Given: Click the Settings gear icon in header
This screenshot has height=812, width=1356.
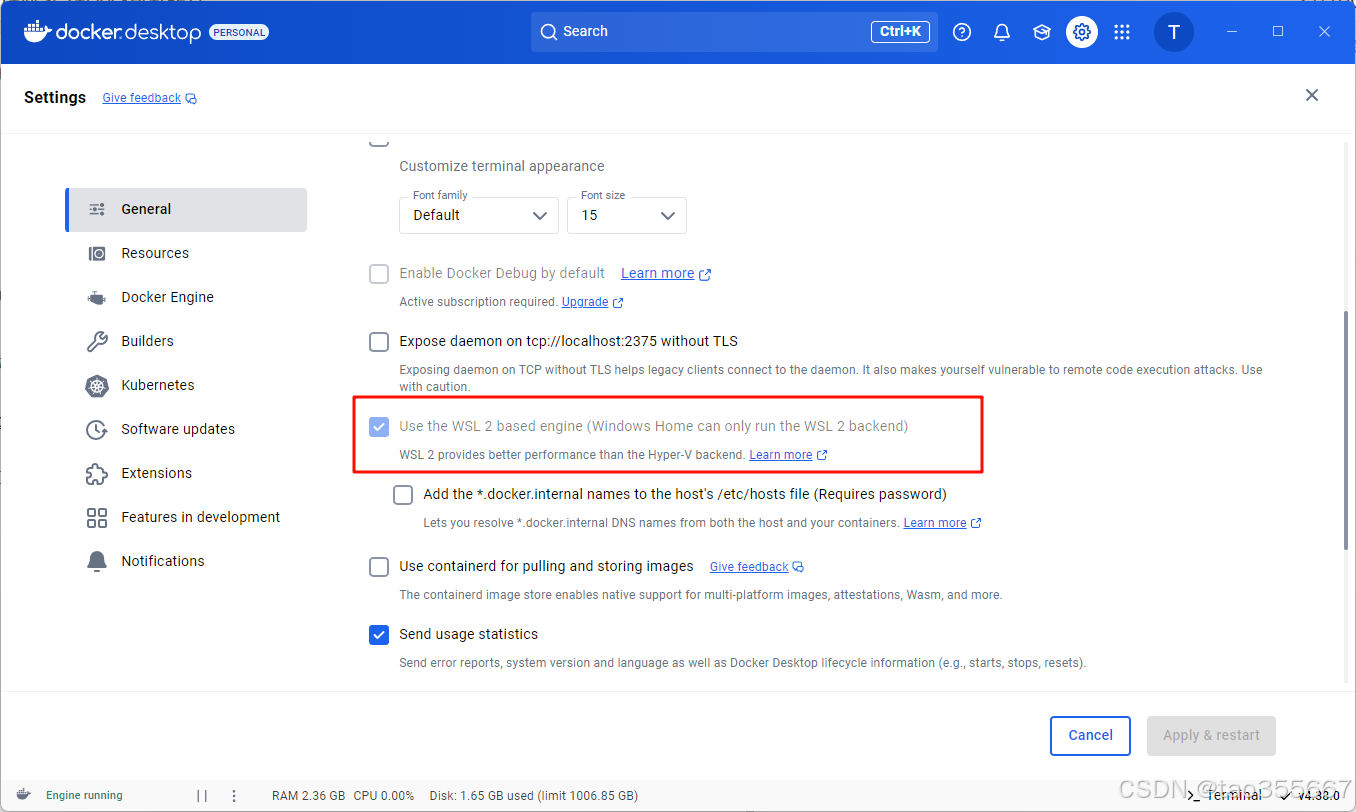Looking at the screenshot, I should 1082,32.
